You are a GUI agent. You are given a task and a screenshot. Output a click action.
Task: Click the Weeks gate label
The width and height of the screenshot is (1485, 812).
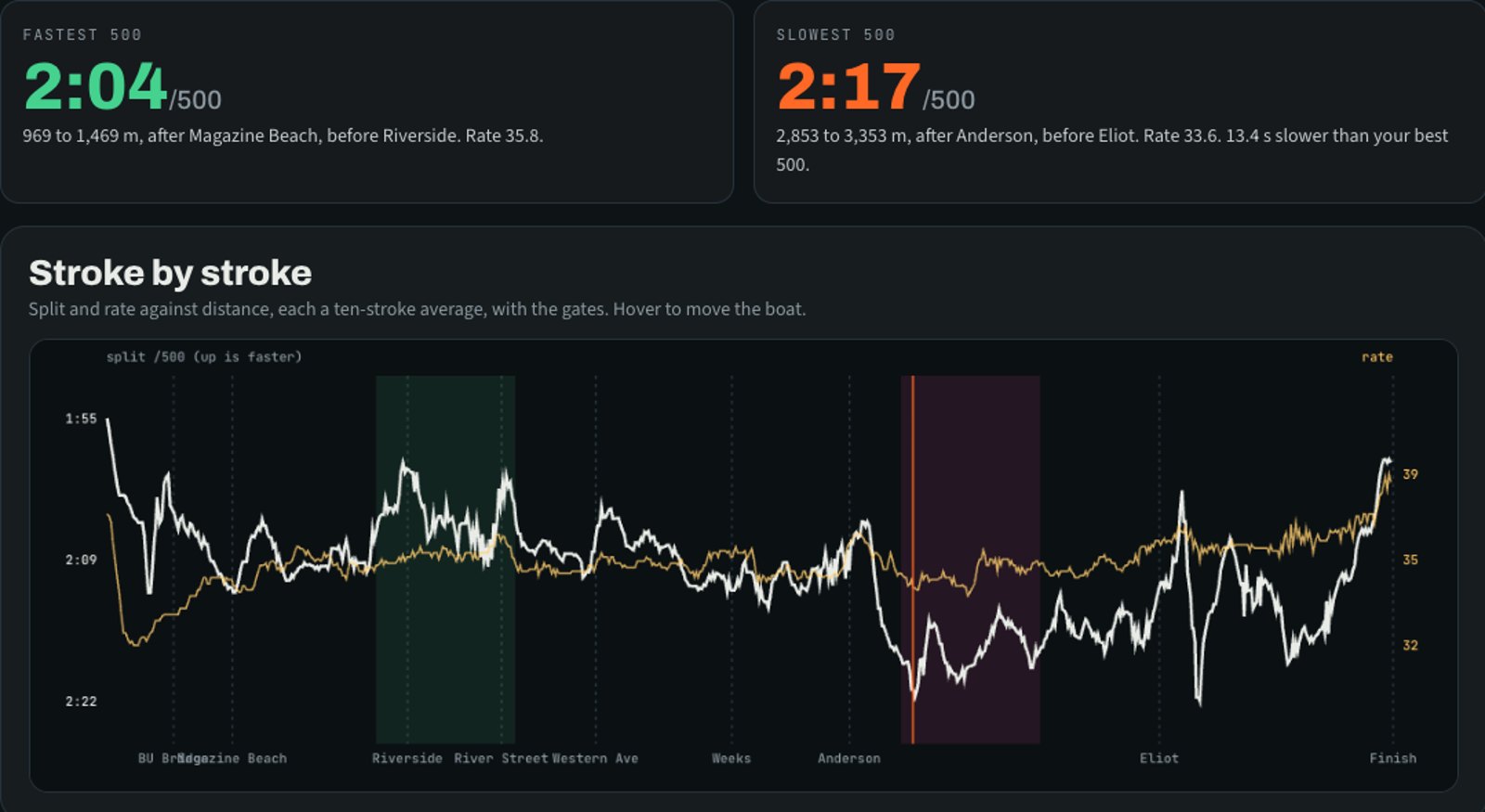coord(731,758)
